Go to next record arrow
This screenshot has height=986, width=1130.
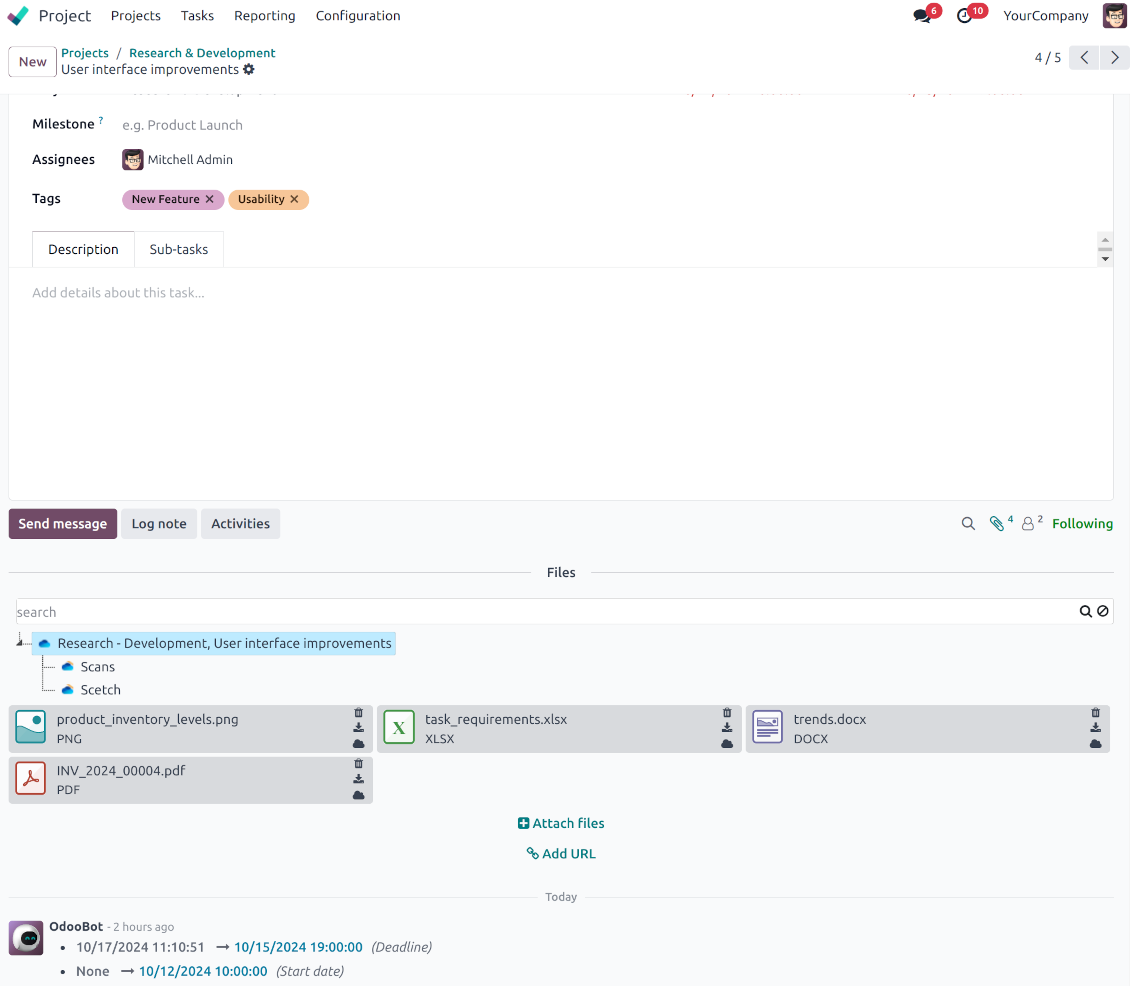tap(1114, 58)
